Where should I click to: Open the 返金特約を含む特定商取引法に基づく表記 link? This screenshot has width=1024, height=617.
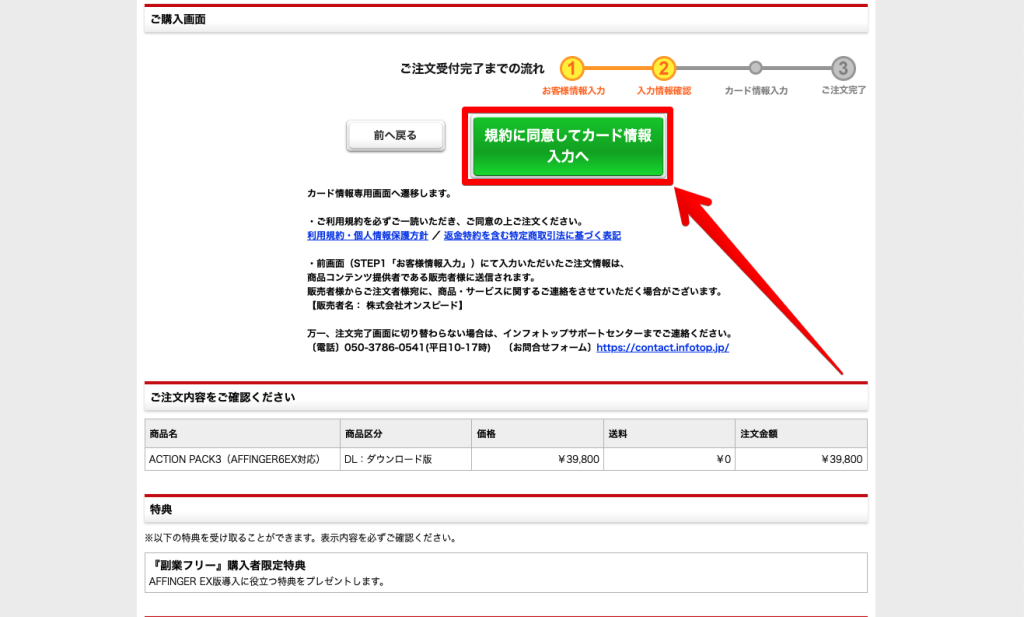point(532,235)
